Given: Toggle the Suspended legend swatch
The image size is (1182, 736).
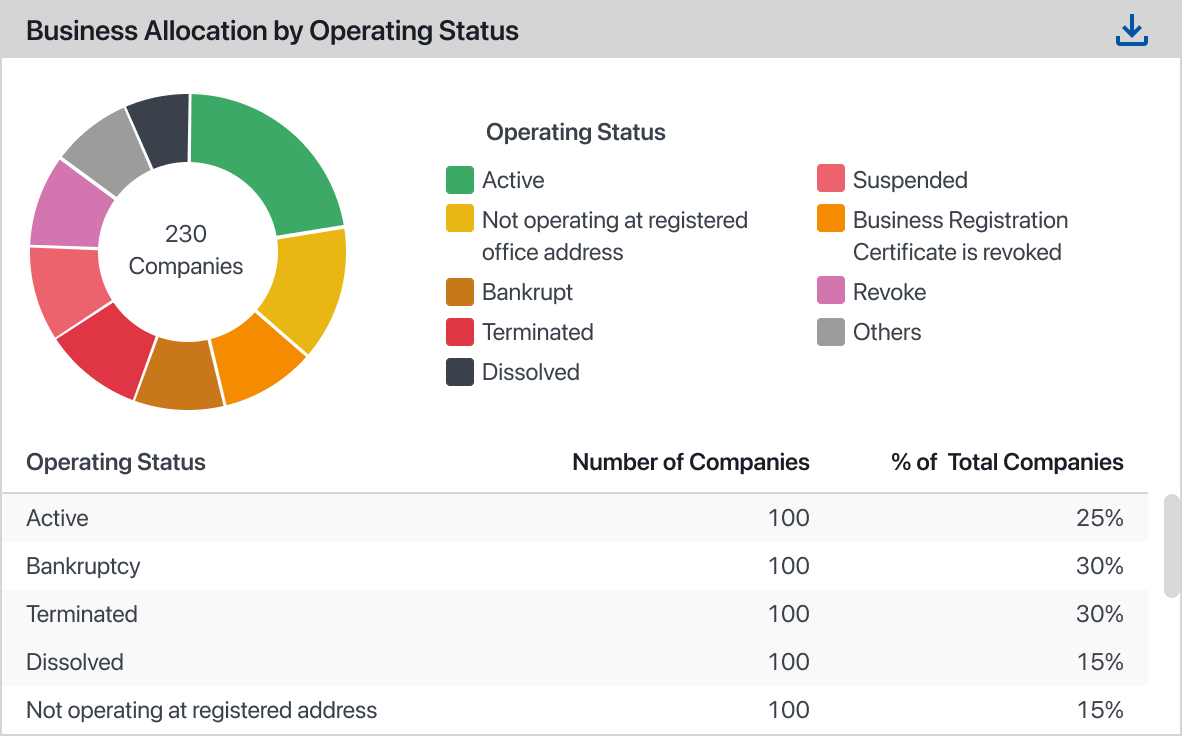Looking at the screenshot, I should pyautogui.click(x=831, y=180).
